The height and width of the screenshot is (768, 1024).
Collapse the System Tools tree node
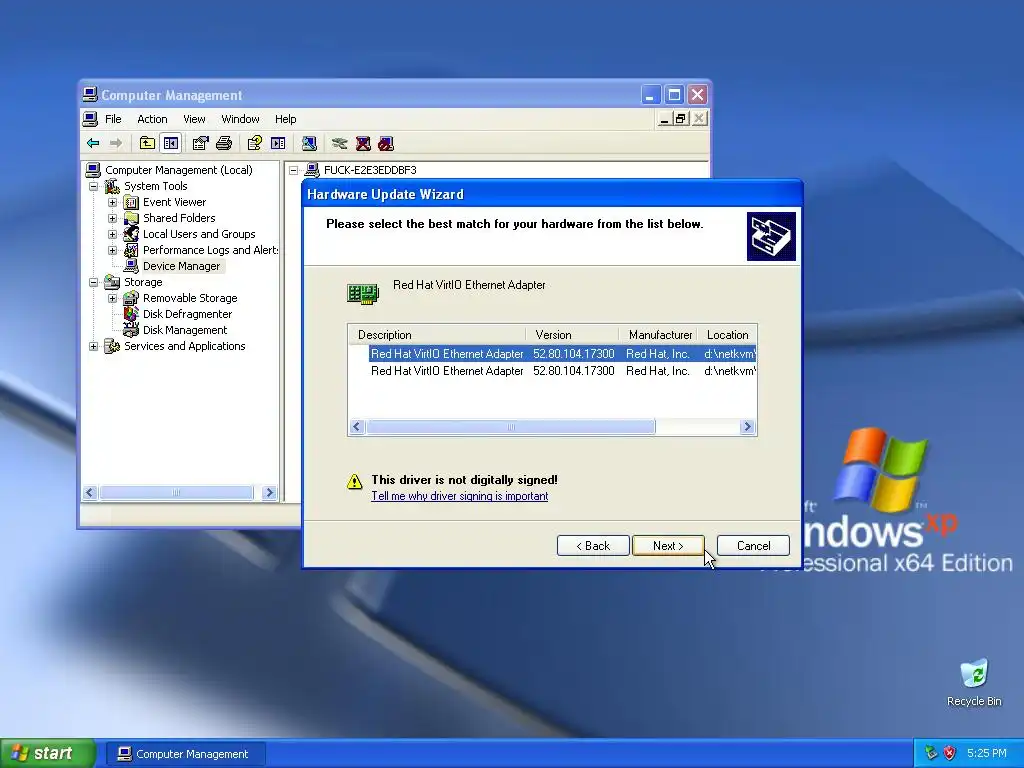pos(93,186)
